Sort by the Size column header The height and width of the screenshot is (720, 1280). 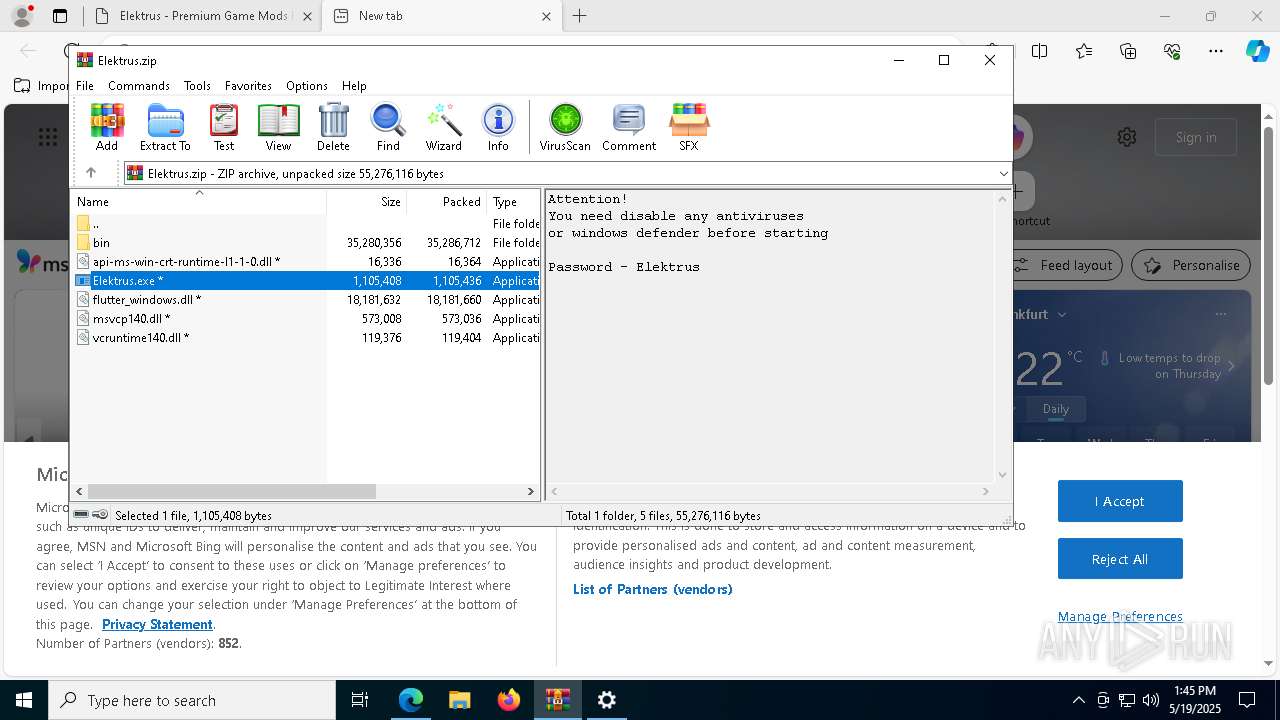pyautogui.click(x=366, y=202)
